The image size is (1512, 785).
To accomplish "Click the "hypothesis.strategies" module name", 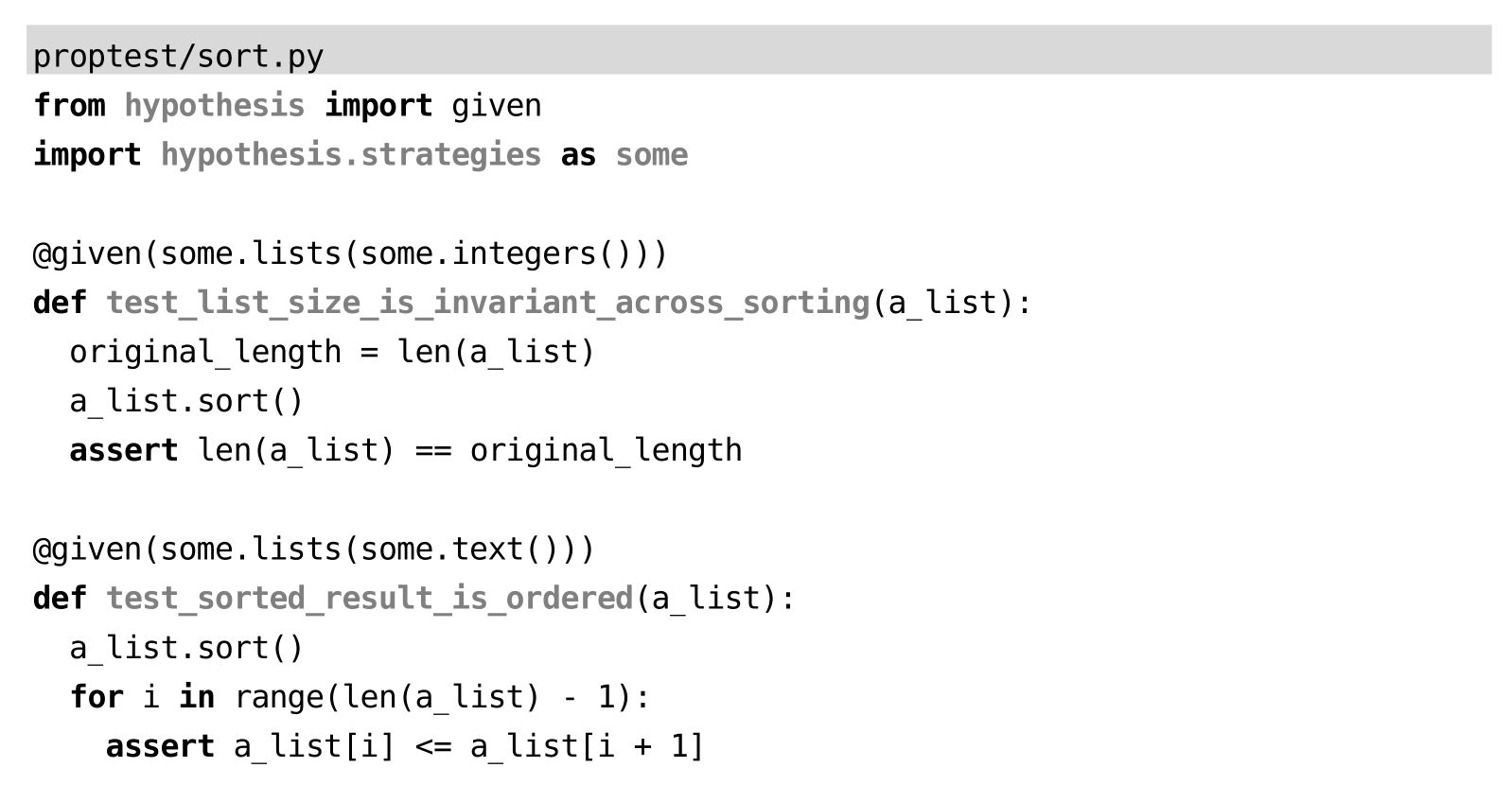I will 351,154.
